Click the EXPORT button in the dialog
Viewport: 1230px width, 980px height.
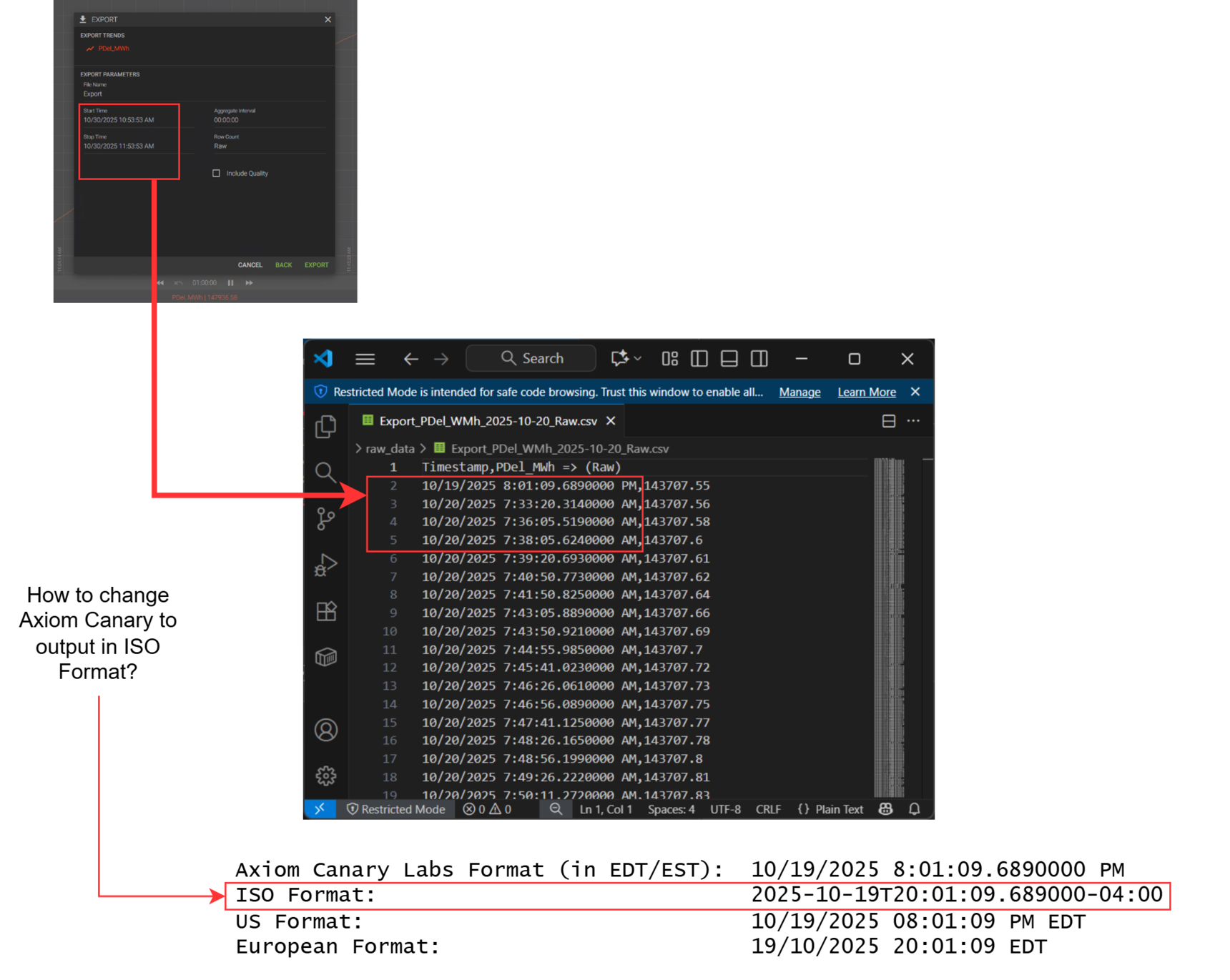(x=317, y=265)
